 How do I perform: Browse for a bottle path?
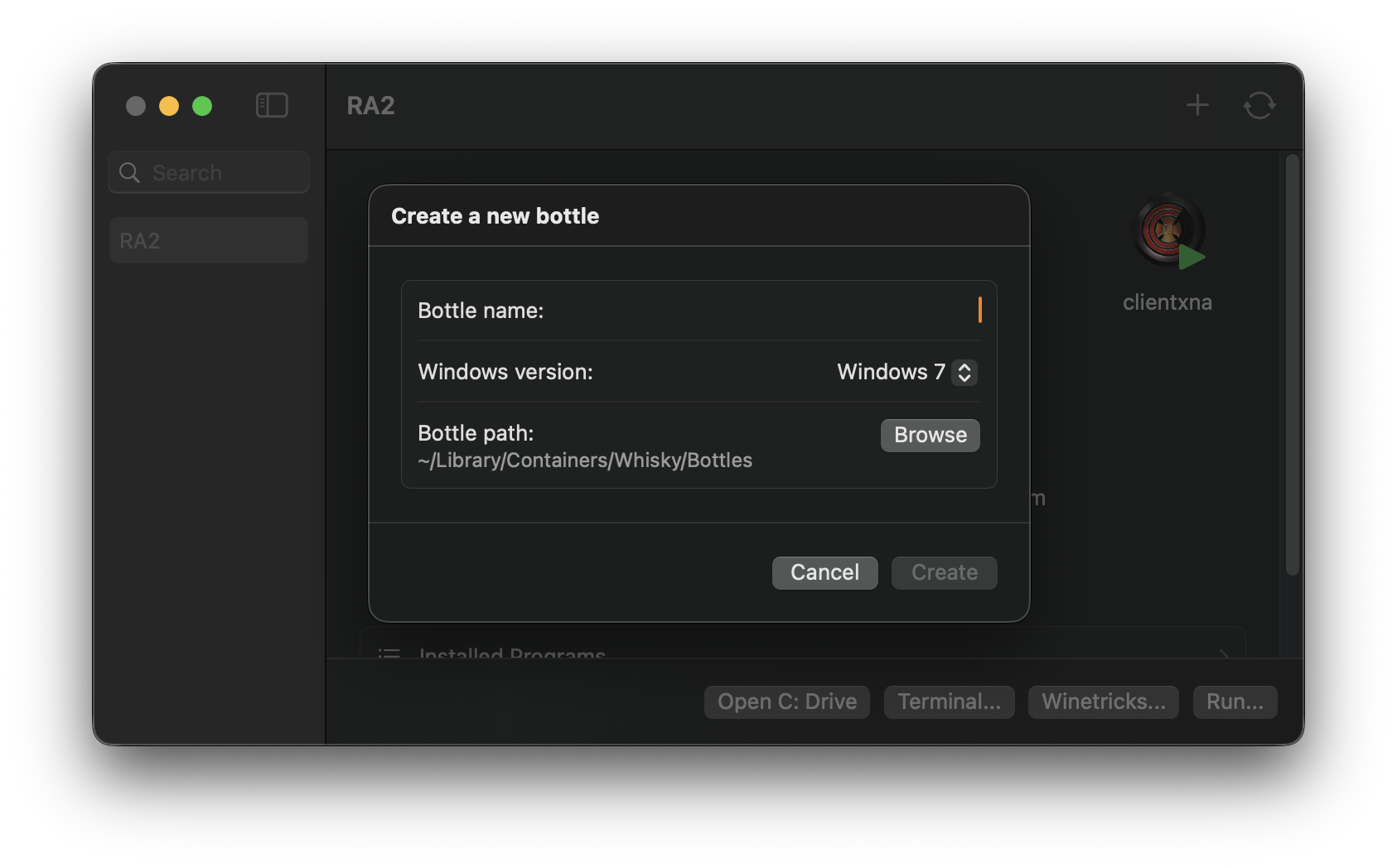tap(930, 435)
